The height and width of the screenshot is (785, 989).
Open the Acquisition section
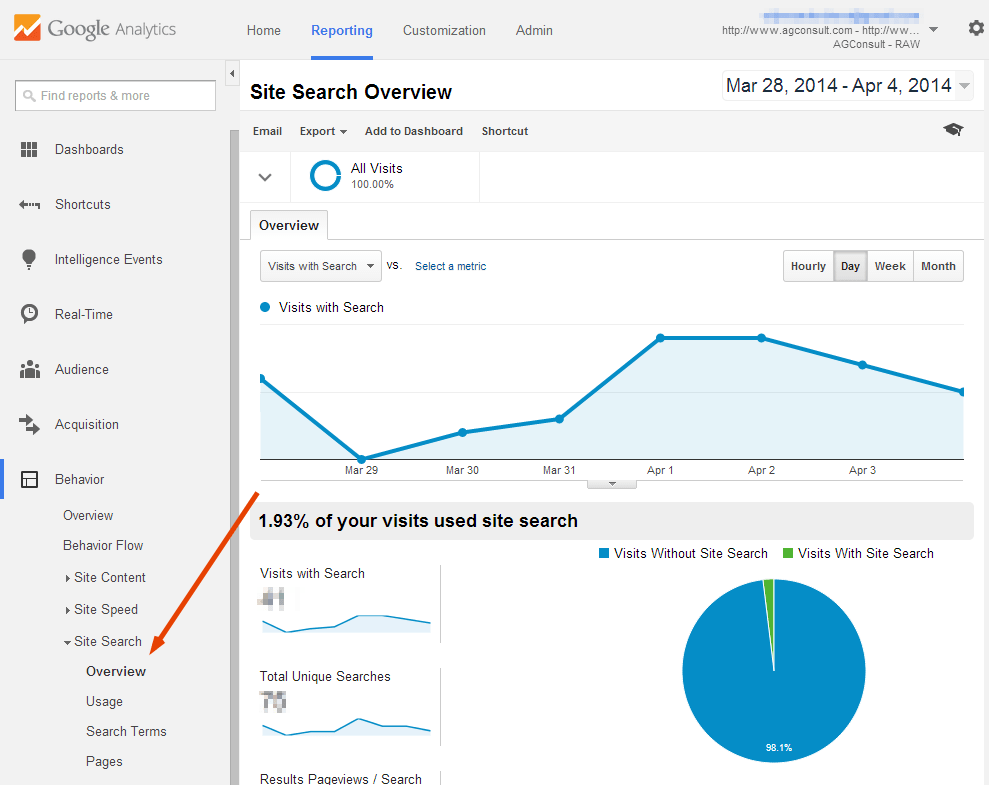89,424
